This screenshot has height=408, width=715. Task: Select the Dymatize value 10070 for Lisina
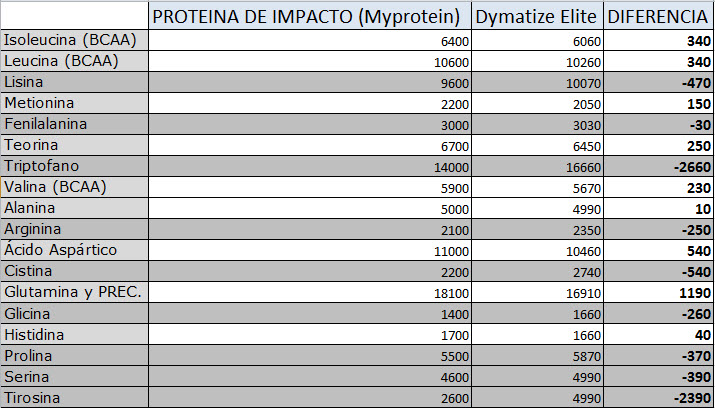point(581,83)
